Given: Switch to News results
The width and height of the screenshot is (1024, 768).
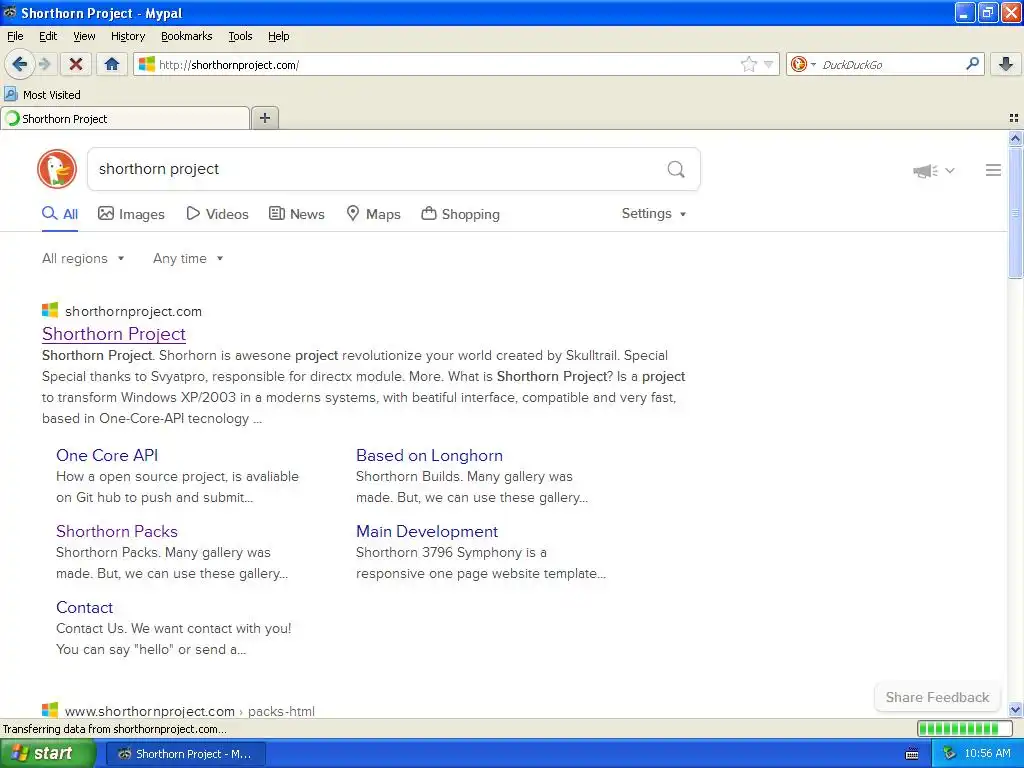Looking at the screenshot, I should click(x=296, y=214).
